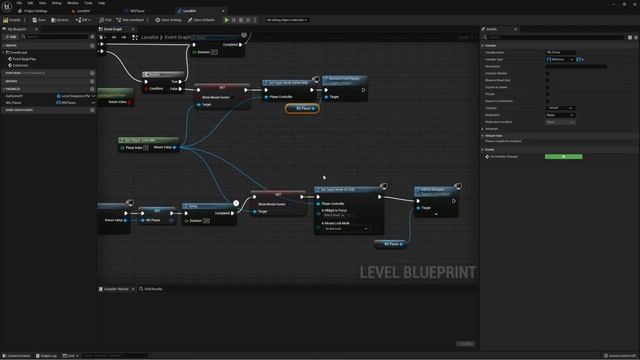This screenshot has width=640, height=360.
Task: Open the debug object selector dropdown
Action: coord(287,20)
